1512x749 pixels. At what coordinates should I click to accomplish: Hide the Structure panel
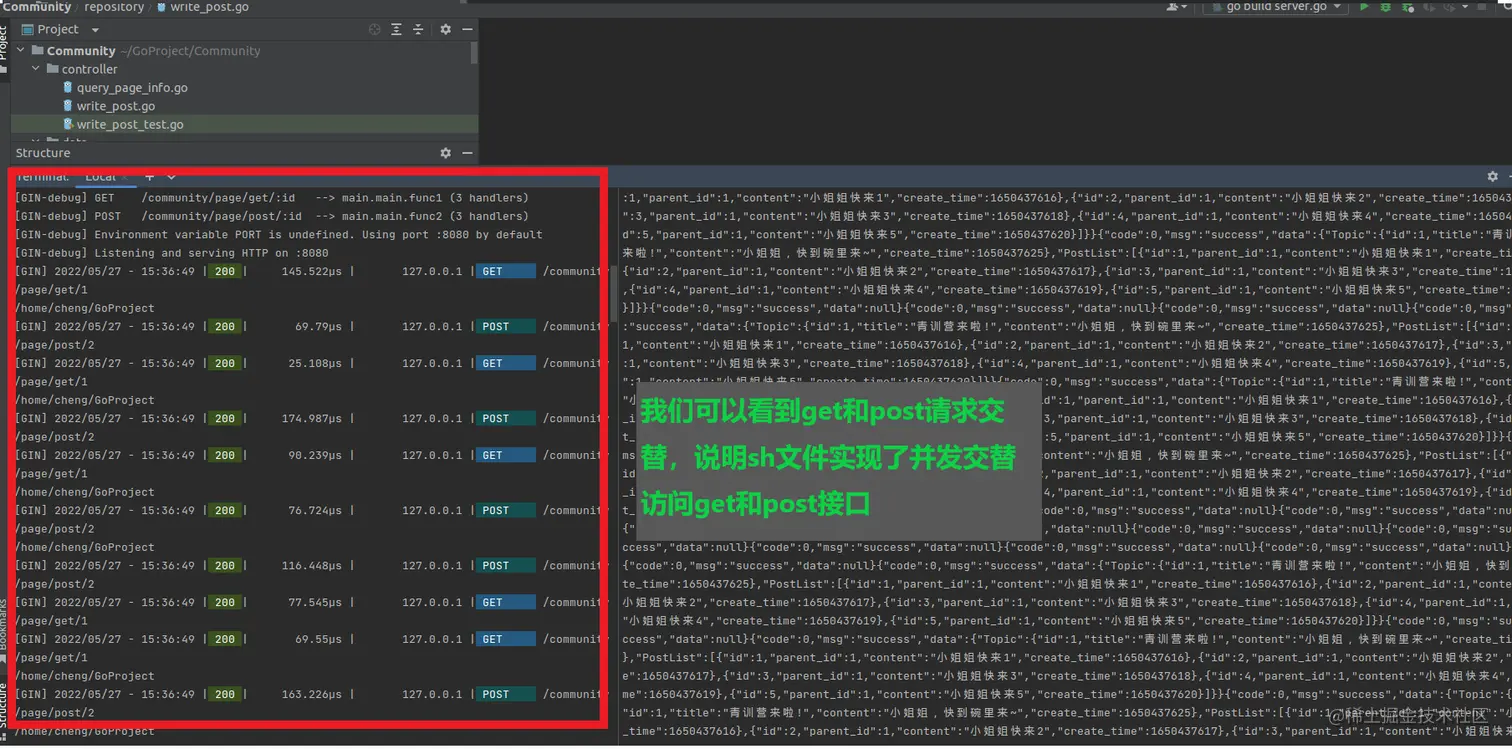tap(466, 153)
